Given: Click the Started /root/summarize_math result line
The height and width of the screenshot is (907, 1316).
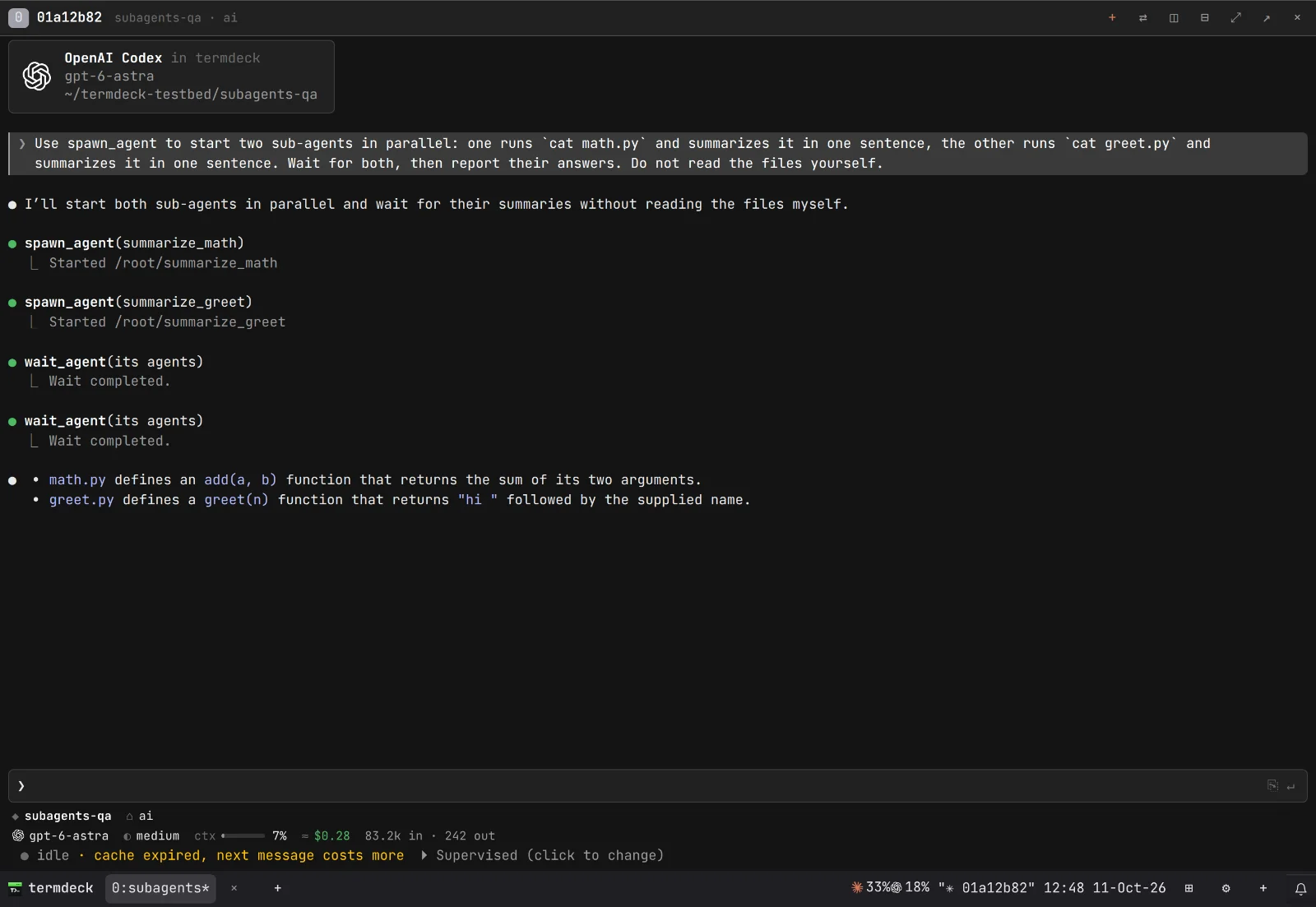Looking at the screenshot, I should point(163,263).
